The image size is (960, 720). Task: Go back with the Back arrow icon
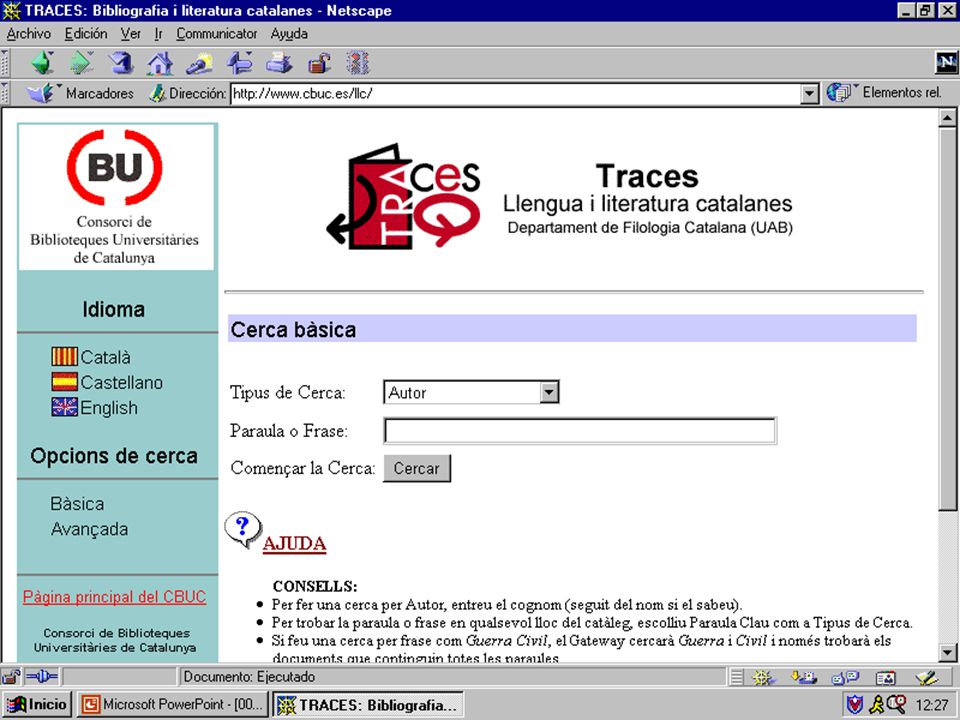coord(42,63)
